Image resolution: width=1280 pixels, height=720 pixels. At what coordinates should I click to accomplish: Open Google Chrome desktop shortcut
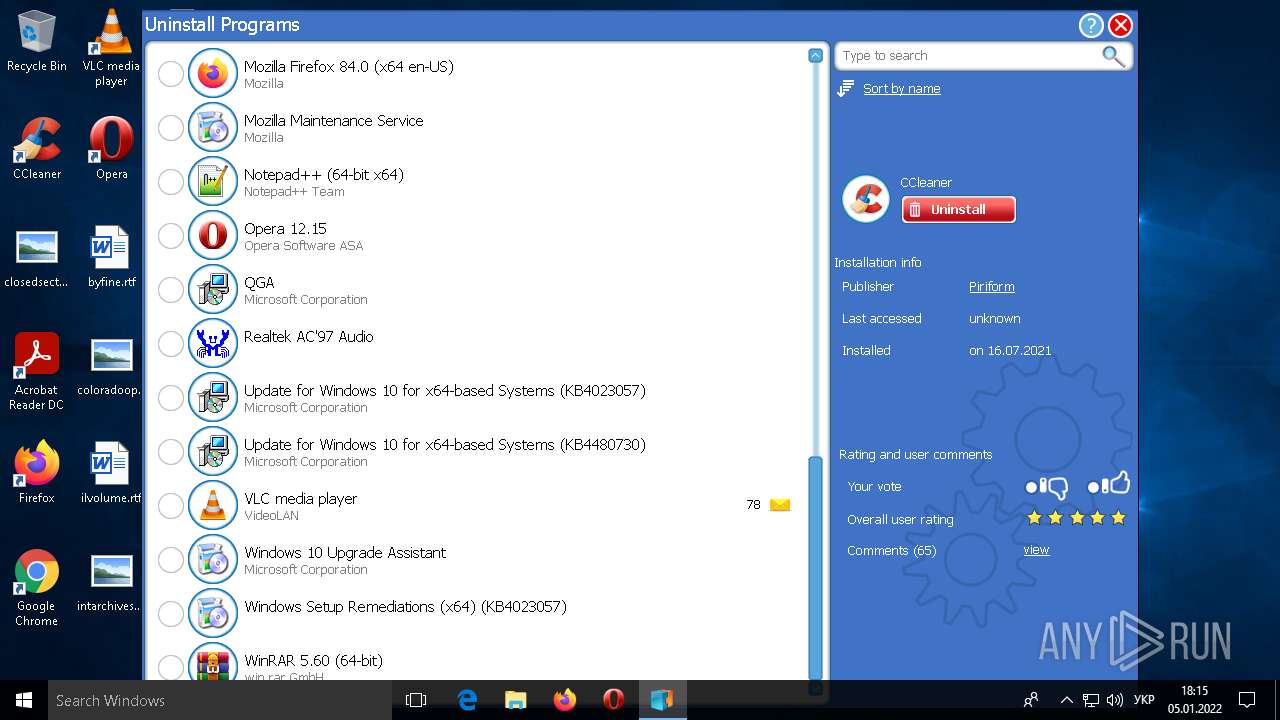point(37,588)
